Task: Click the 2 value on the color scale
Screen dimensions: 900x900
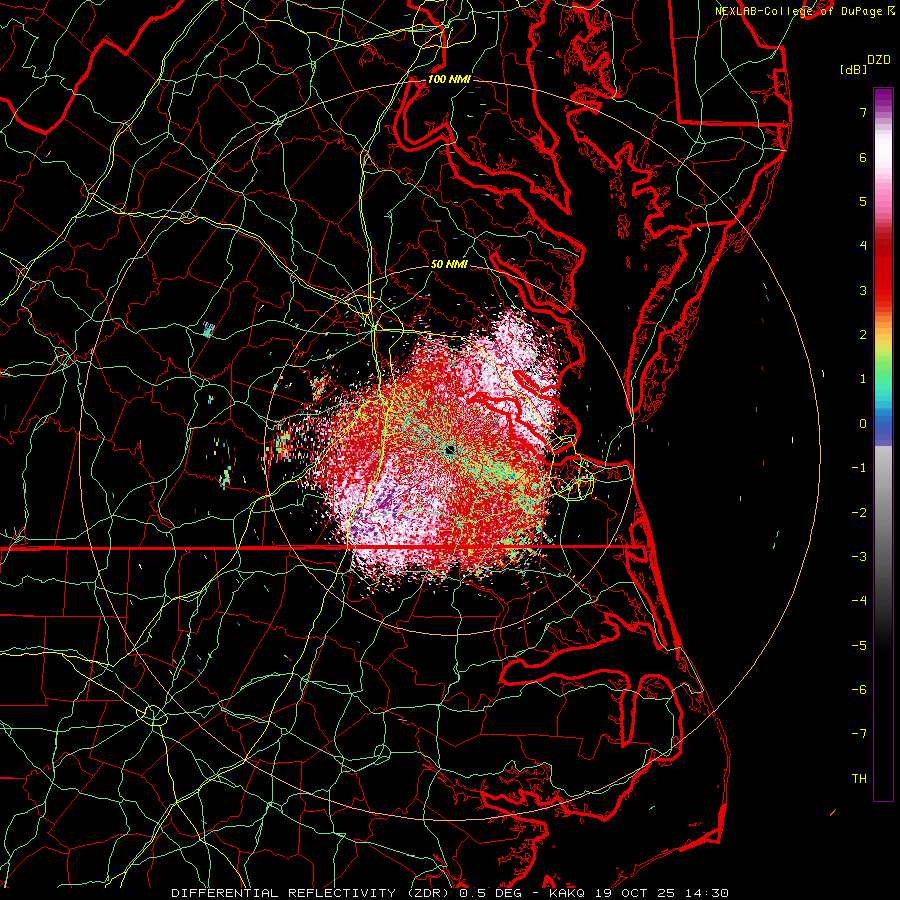Action: tap(863, 335)
